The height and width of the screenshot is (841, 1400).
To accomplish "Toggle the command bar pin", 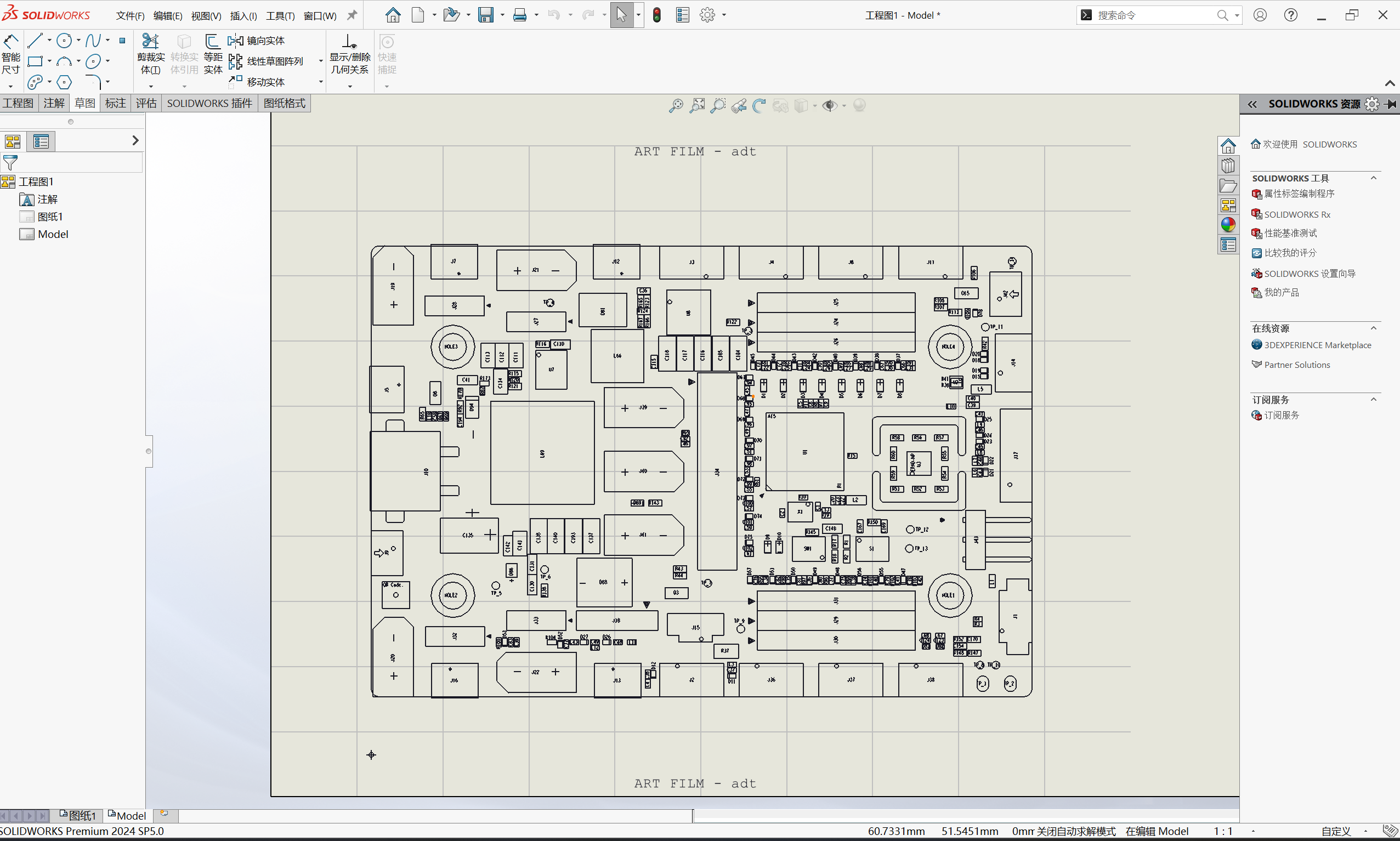I will click(352, 15).
